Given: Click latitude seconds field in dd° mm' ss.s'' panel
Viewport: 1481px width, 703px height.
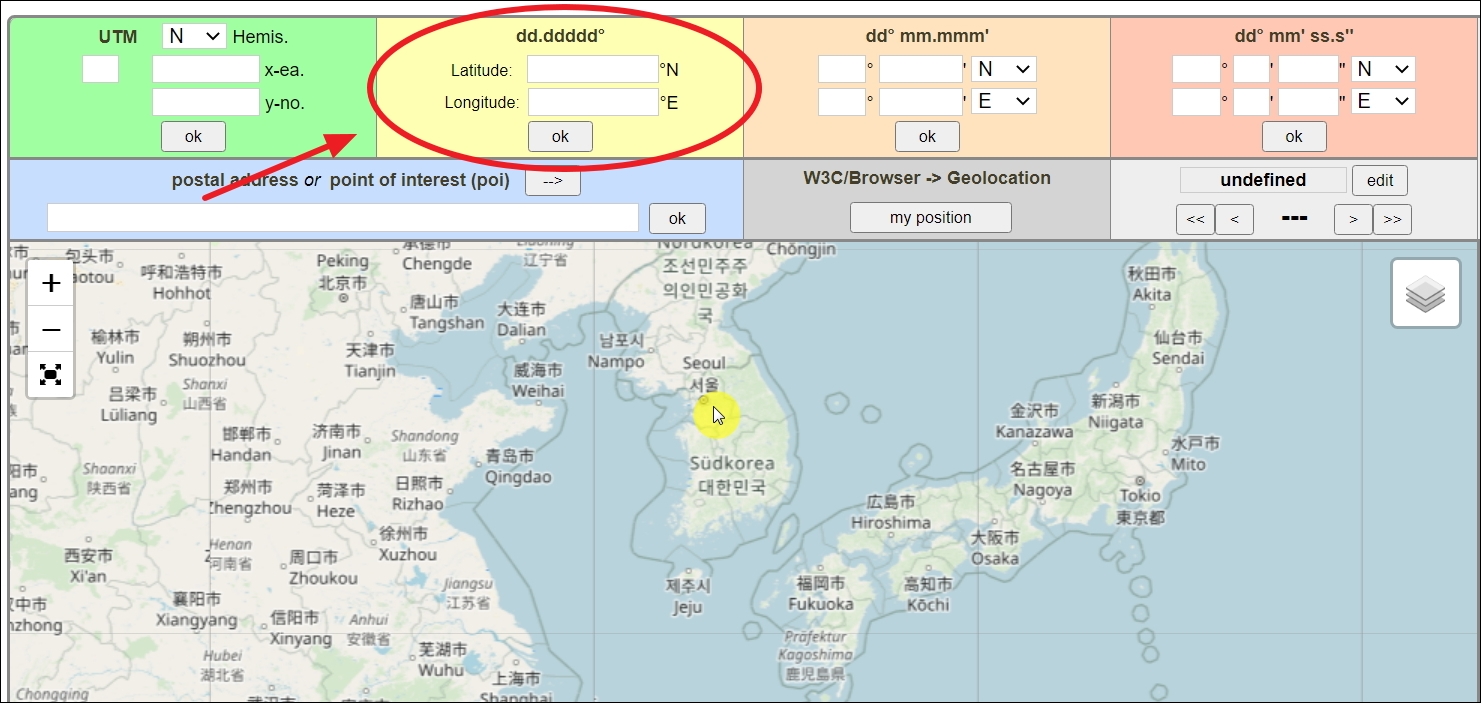Looking at the screenshot, I should pyautogui.click(x=1308, y=69).
